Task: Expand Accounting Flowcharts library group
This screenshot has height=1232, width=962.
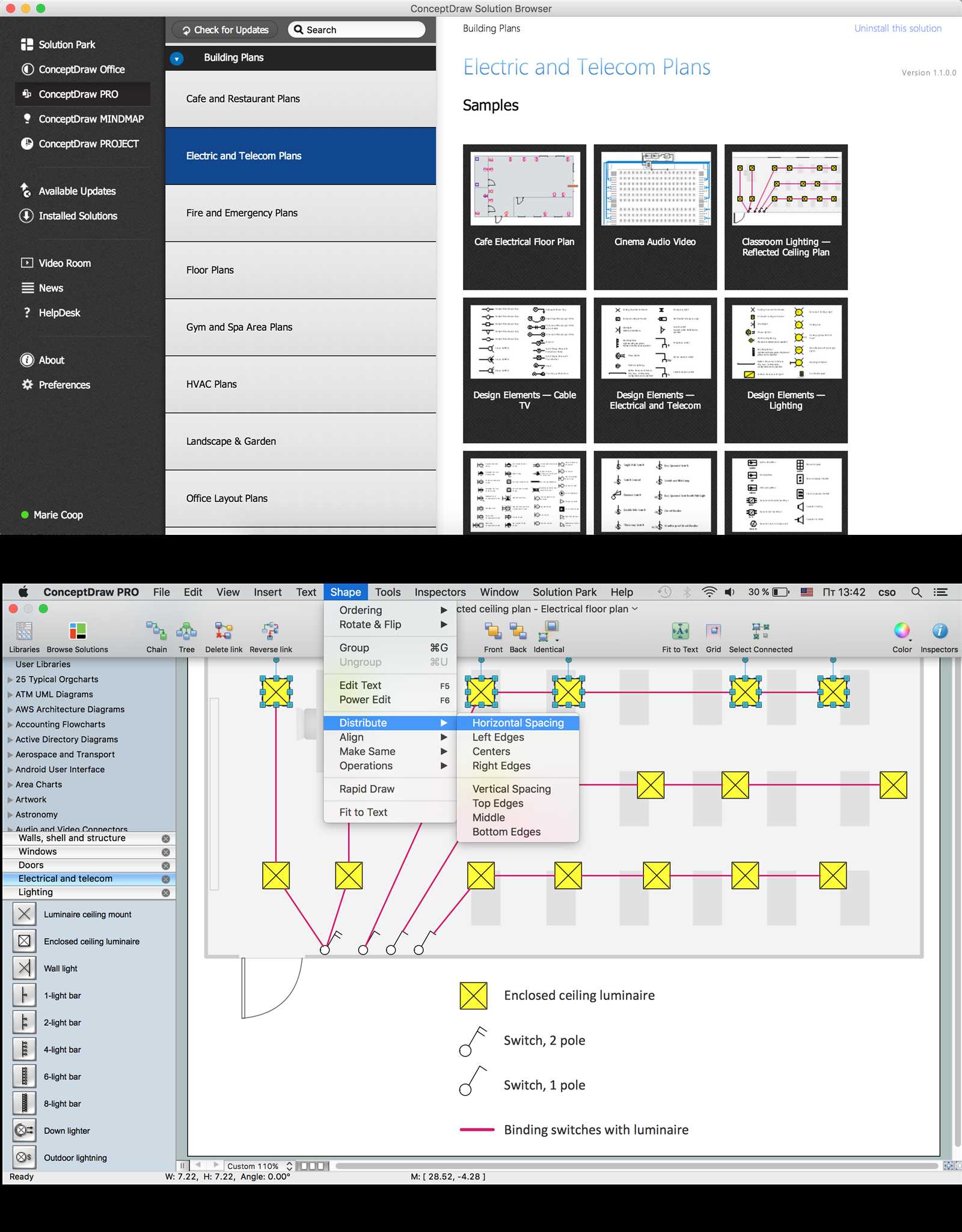Action: click(10, 725)
